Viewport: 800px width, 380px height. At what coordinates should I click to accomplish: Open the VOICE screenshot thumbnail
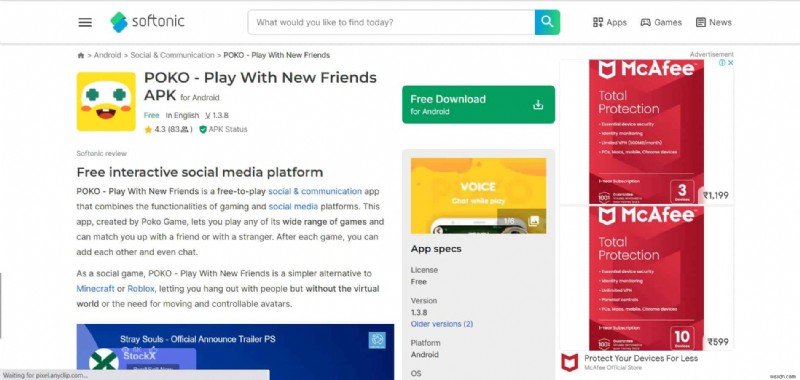tap(478, 196)
